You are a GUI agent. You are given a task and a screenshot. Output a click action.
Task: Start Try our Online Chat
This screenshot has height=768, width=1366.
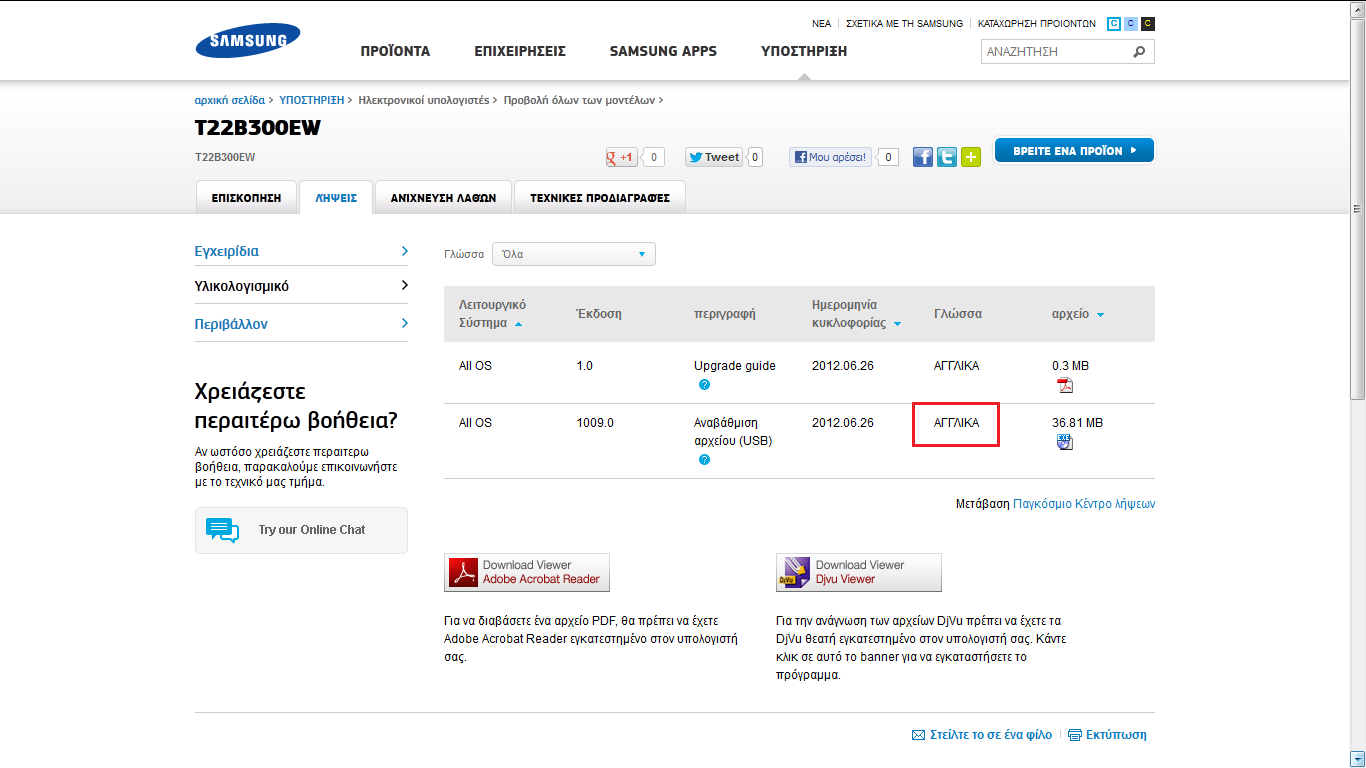coord(301,530)
